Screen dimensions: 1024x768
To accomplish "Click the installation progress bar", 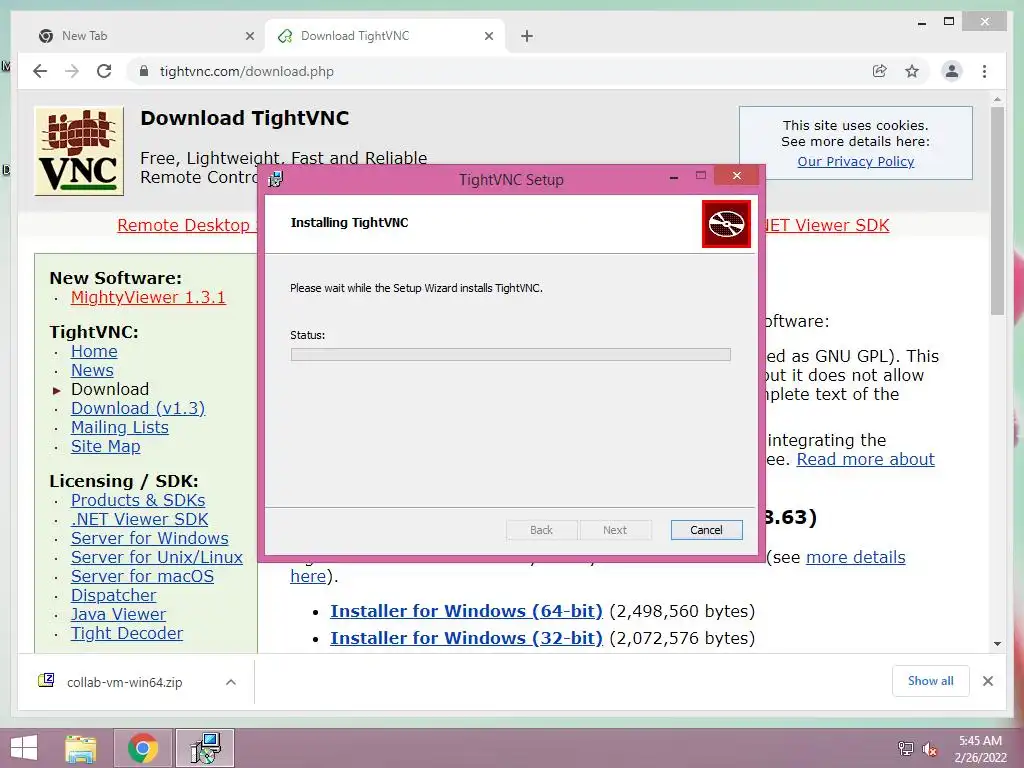I will point(511,355).
